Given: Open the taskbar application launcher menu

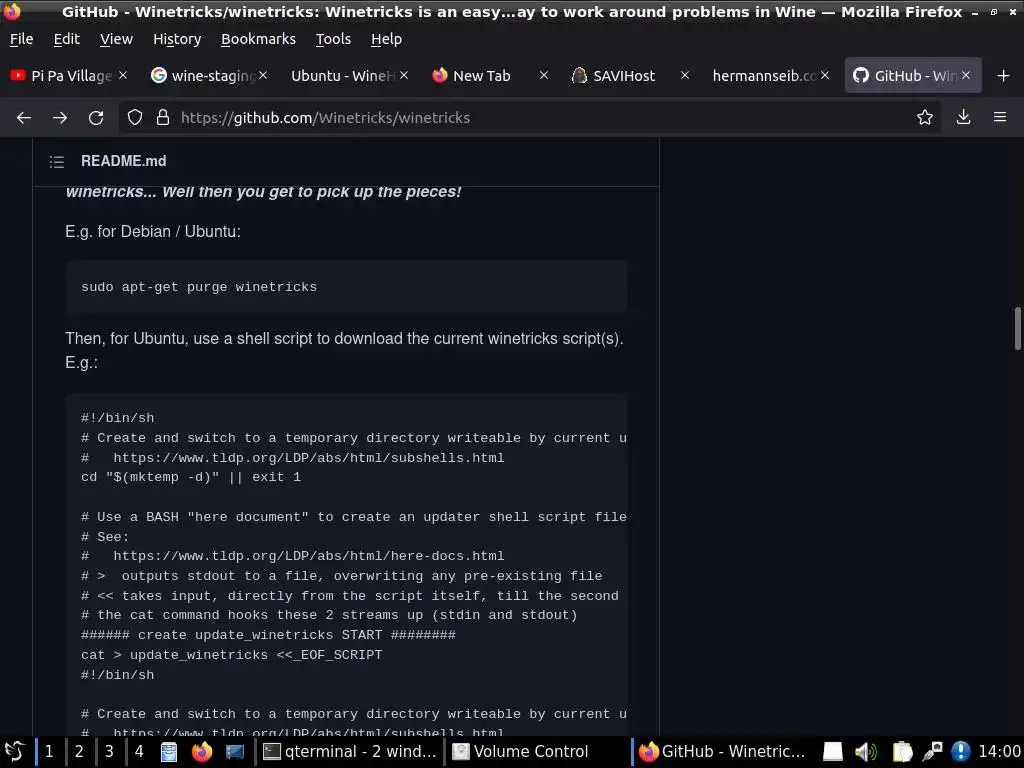Looking at the screenshot, I should coord(14,752).
